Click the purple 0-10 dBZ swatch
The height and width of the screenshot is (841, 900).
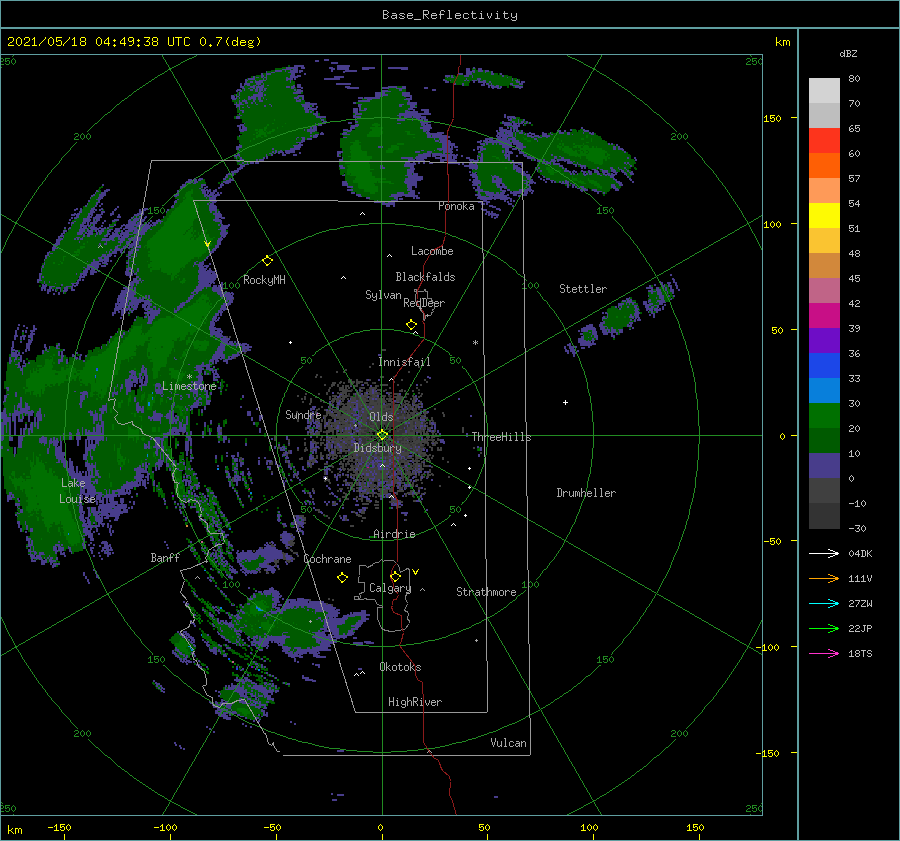click(x=824, y=466)
